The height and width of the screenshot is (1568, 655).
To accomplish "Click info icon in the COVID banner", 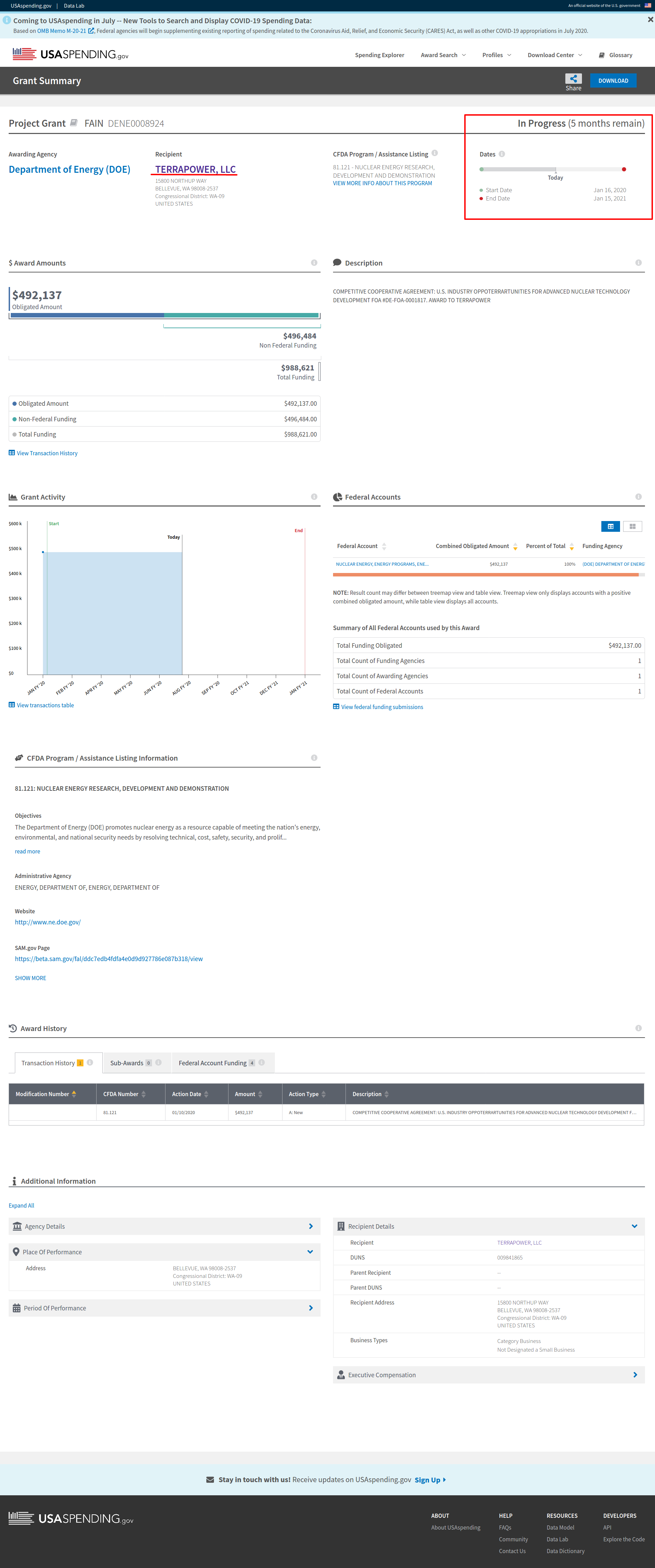I will (7, 20).
